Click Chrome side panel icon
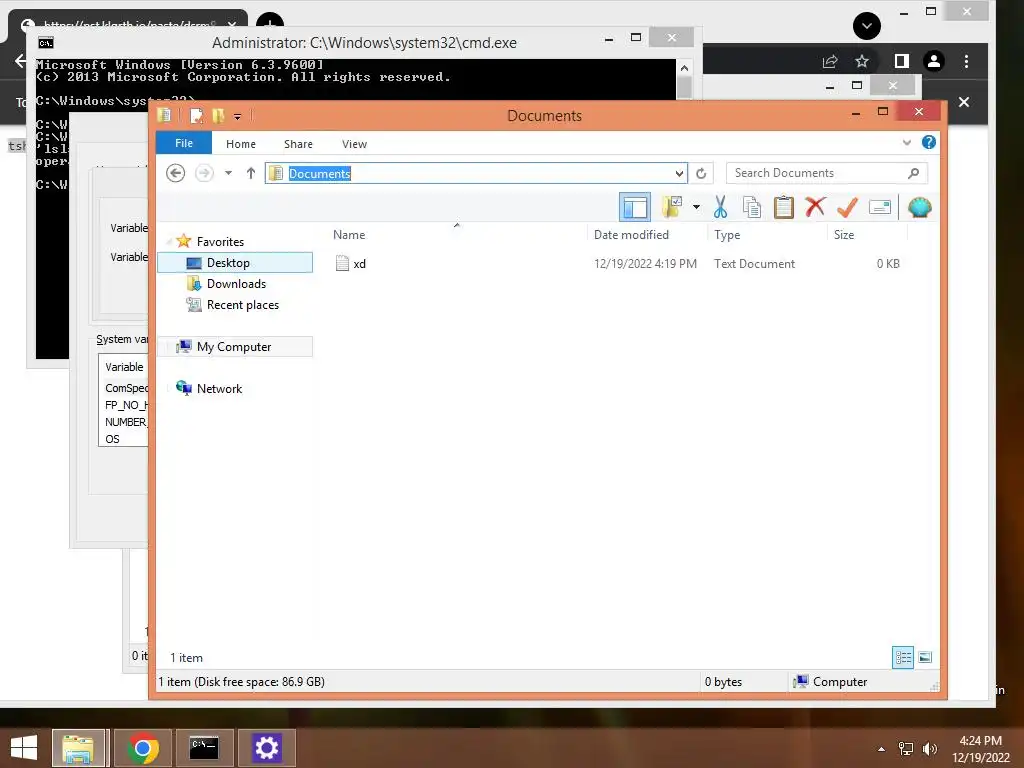The image size is (1024, 768). [901, 61]
